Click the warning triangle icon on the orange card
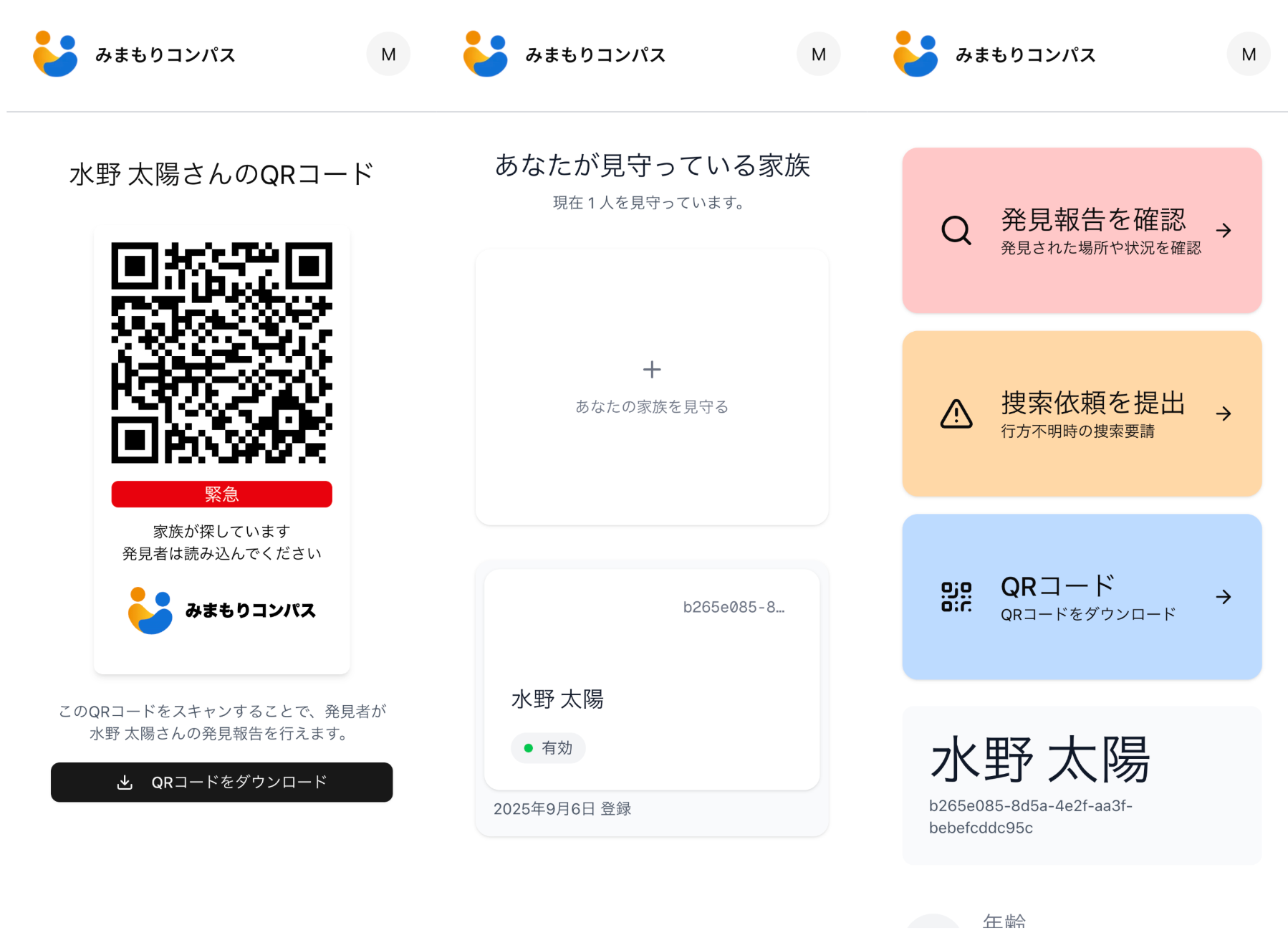1288x933 pixels. pos(956,413)
